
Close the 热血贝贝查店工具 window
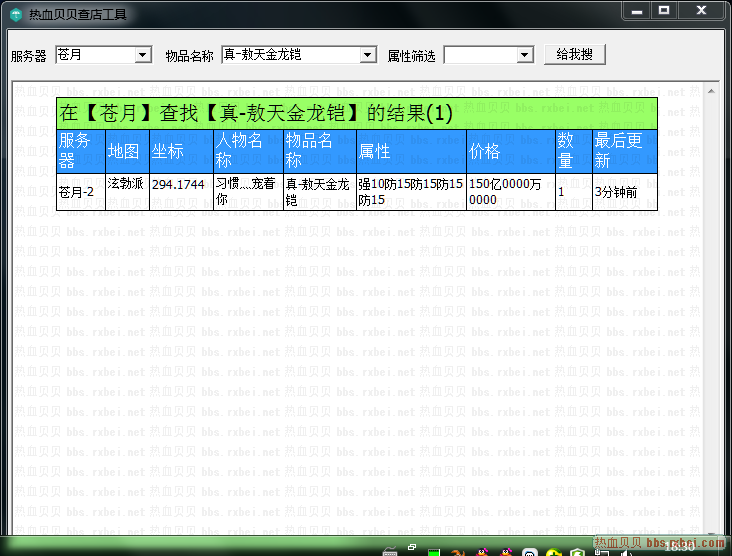click(702, 11)
